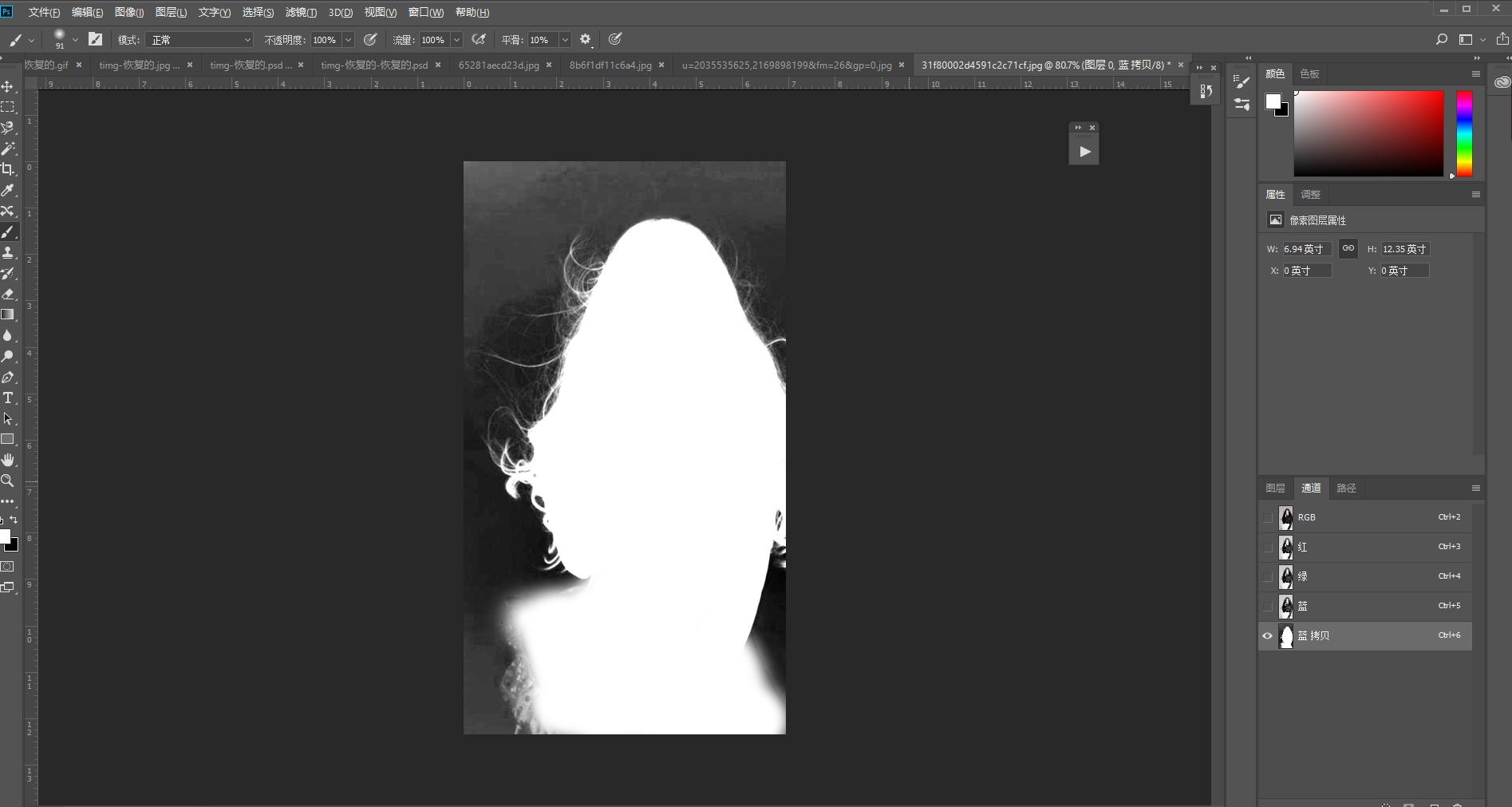Image resolution: width=1512 pixels, height=807 pixels.
Task: Switch to the 图层 panel tab
Action: pos(1275,488)
